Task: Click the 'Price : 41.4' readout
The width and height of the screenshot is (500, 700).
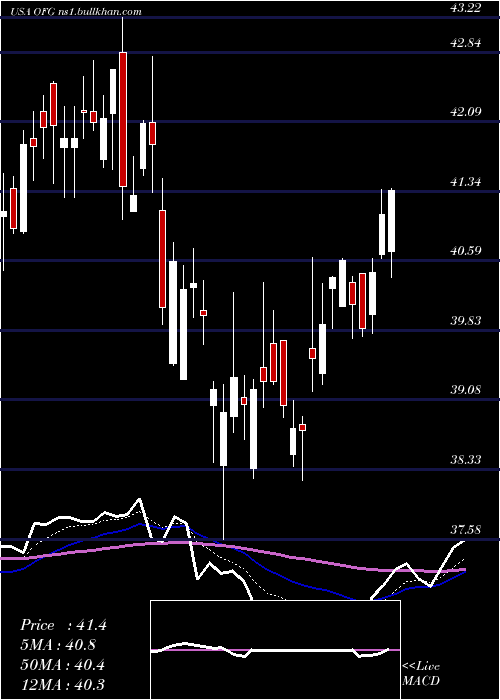Action: click(63, 625)
